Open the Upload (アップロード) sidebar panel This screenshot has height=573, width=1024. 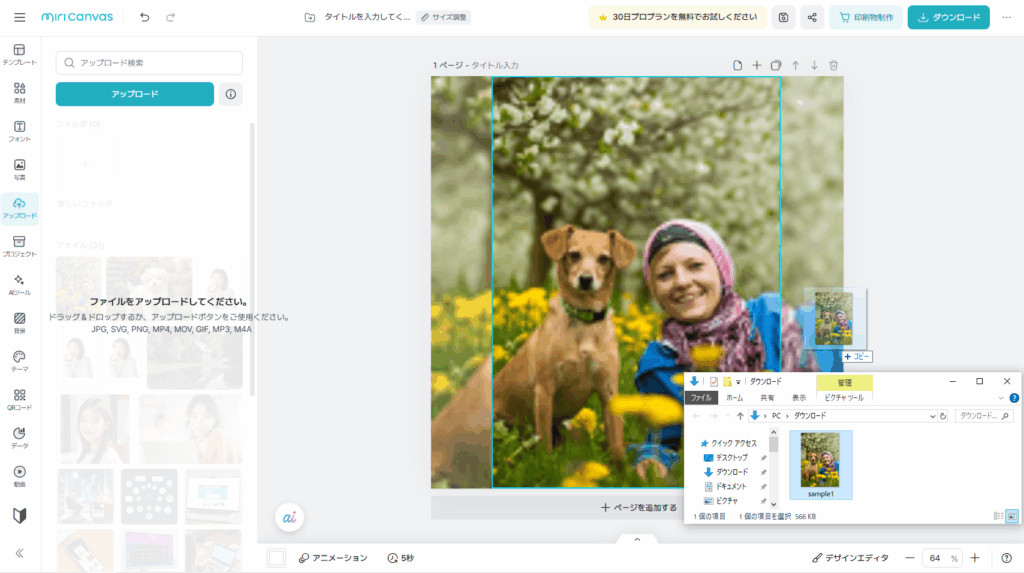pyautogui.click(x=20, y=208)
